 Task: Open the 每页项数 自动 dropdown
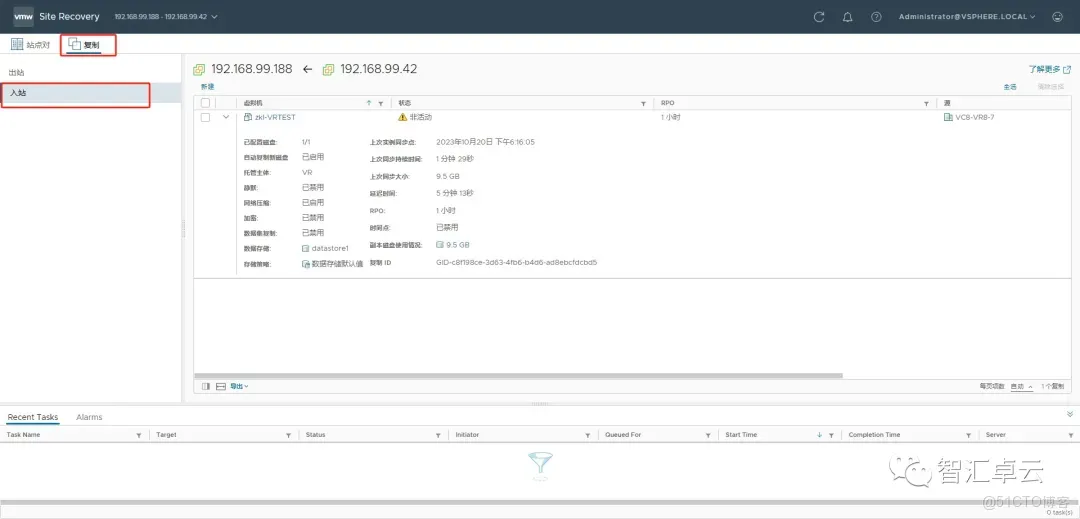coord(1021,386)
